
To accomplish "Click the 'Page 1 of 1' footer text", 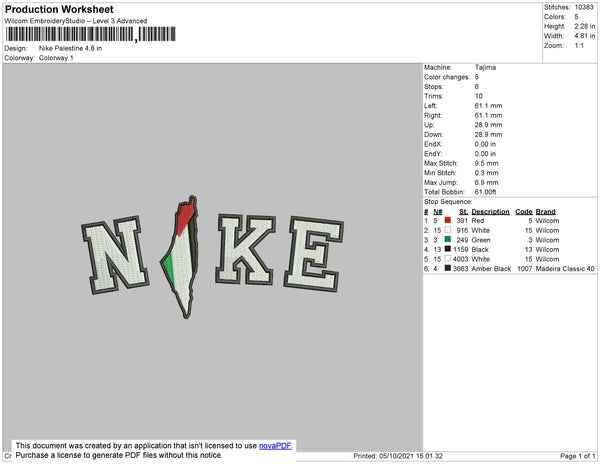I will (578, 456).
